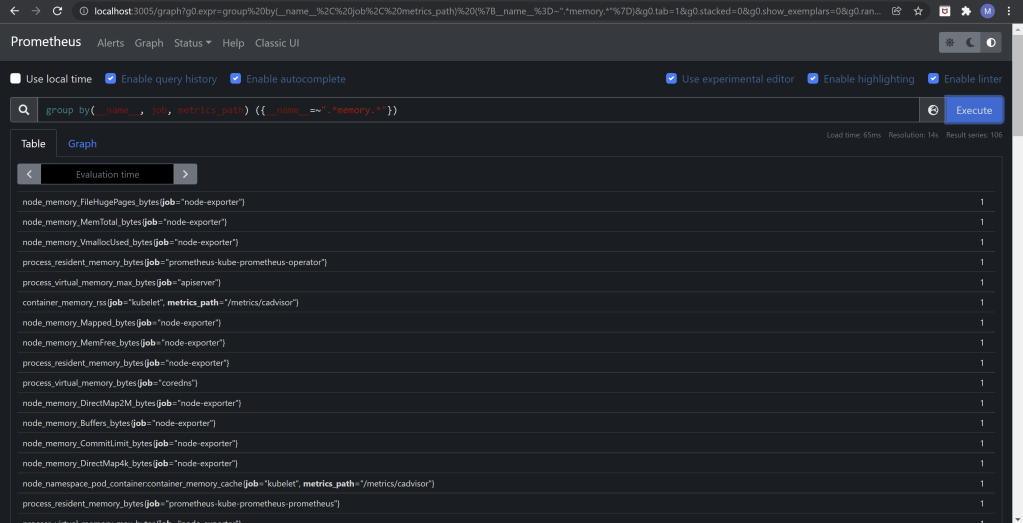
Task: Switch to the light theme sun icon
Action: (x=950, y=43)
